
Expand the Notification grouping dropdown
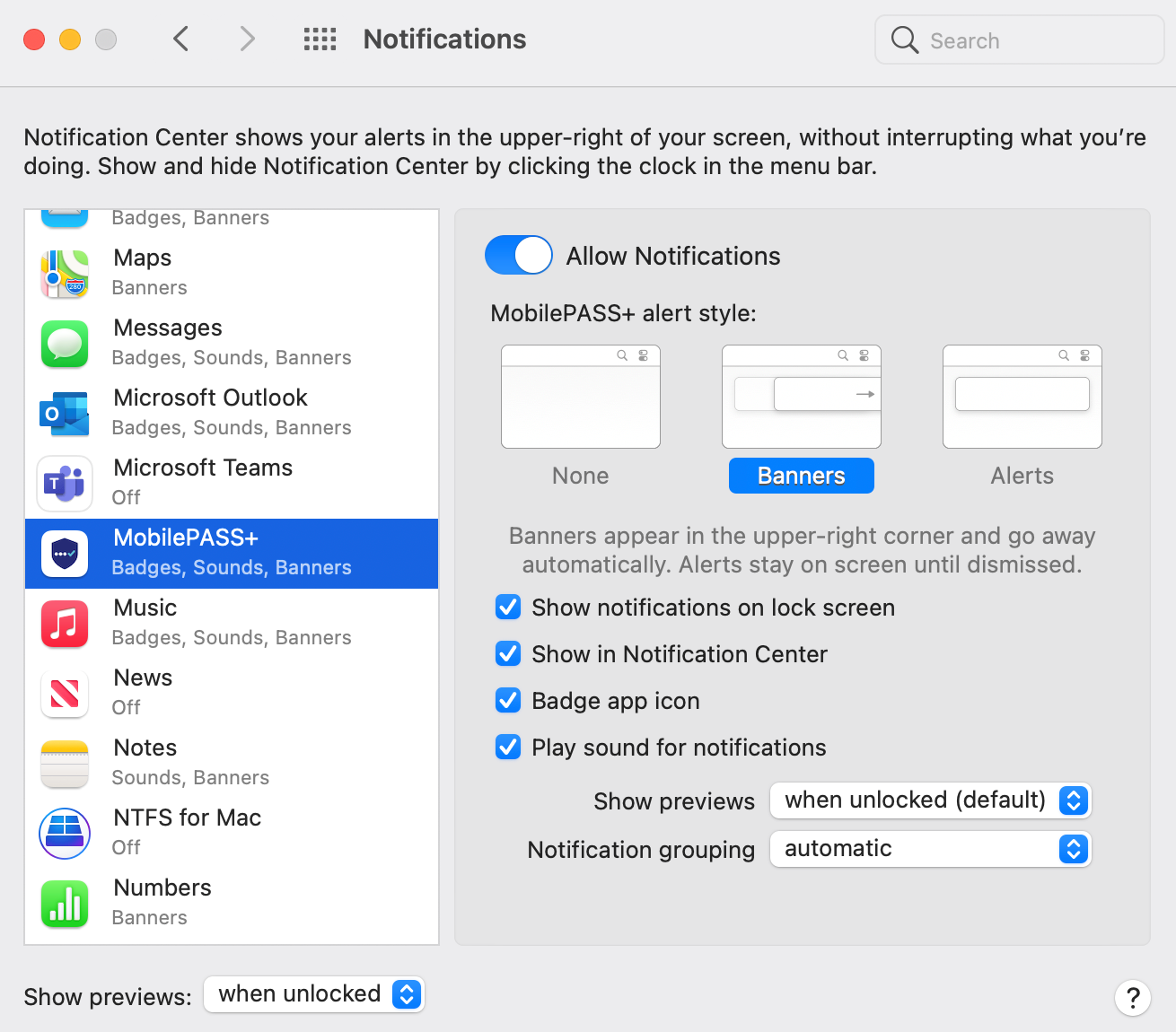coord(930,849)
